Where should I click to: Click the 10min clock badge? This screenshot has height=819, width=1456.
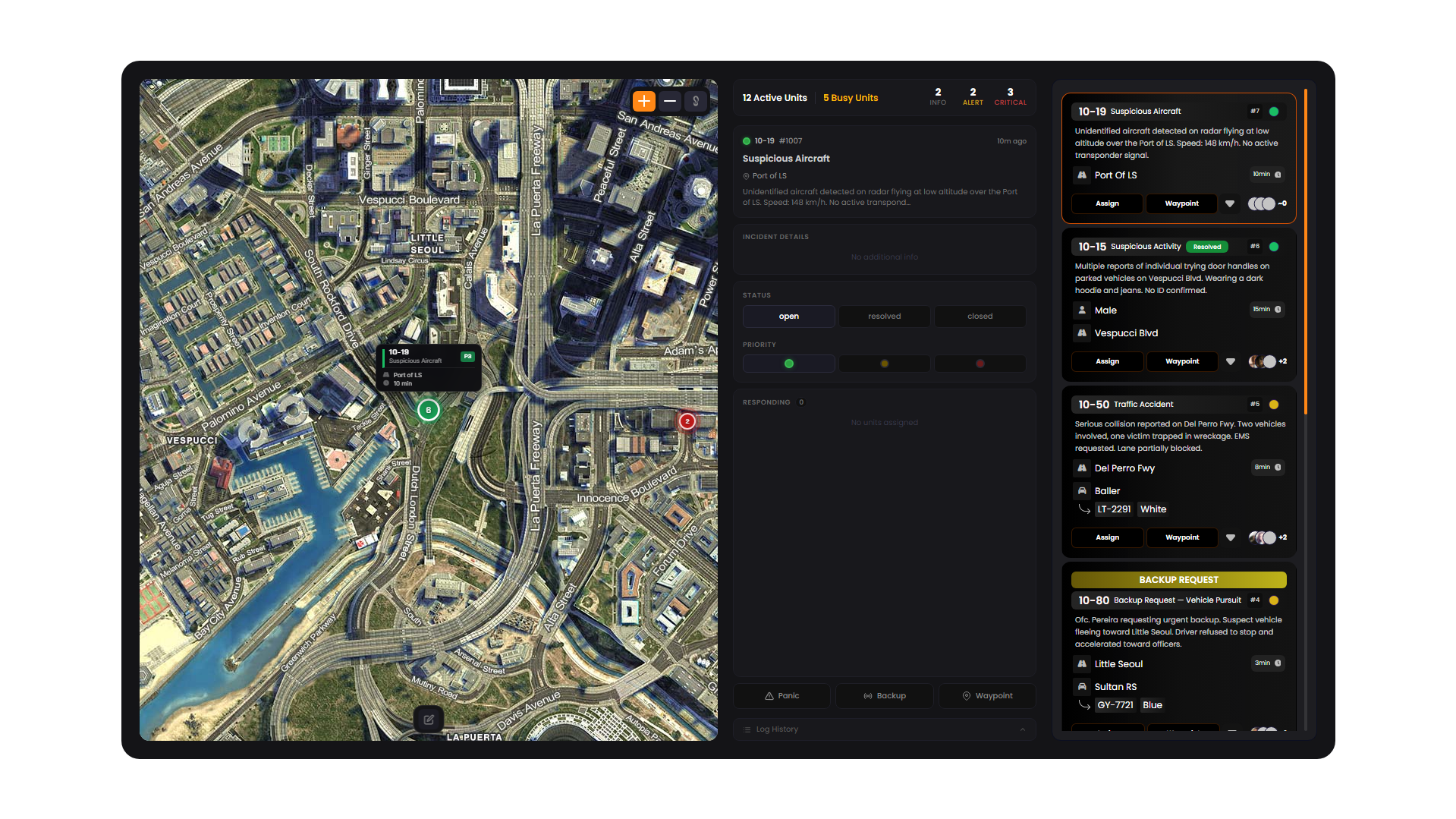point(1267,175)
